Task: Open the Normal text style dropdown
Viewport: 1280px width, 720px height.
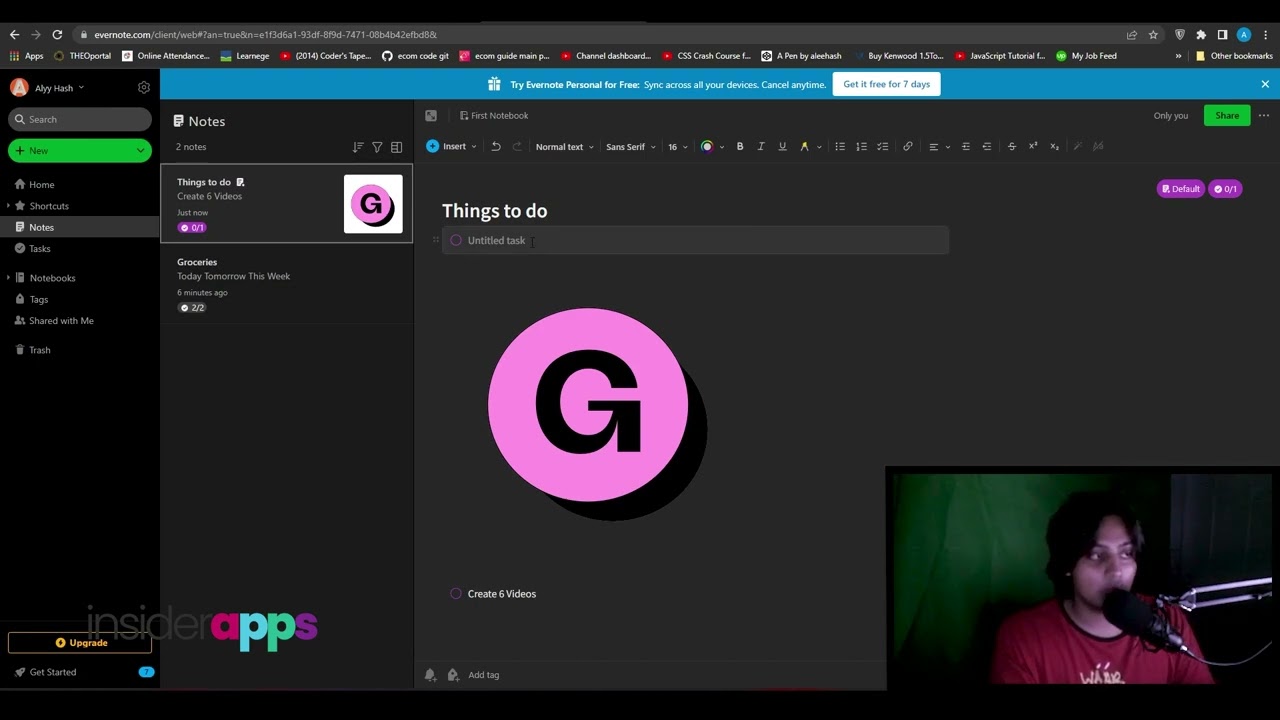Action: point(564,147)
